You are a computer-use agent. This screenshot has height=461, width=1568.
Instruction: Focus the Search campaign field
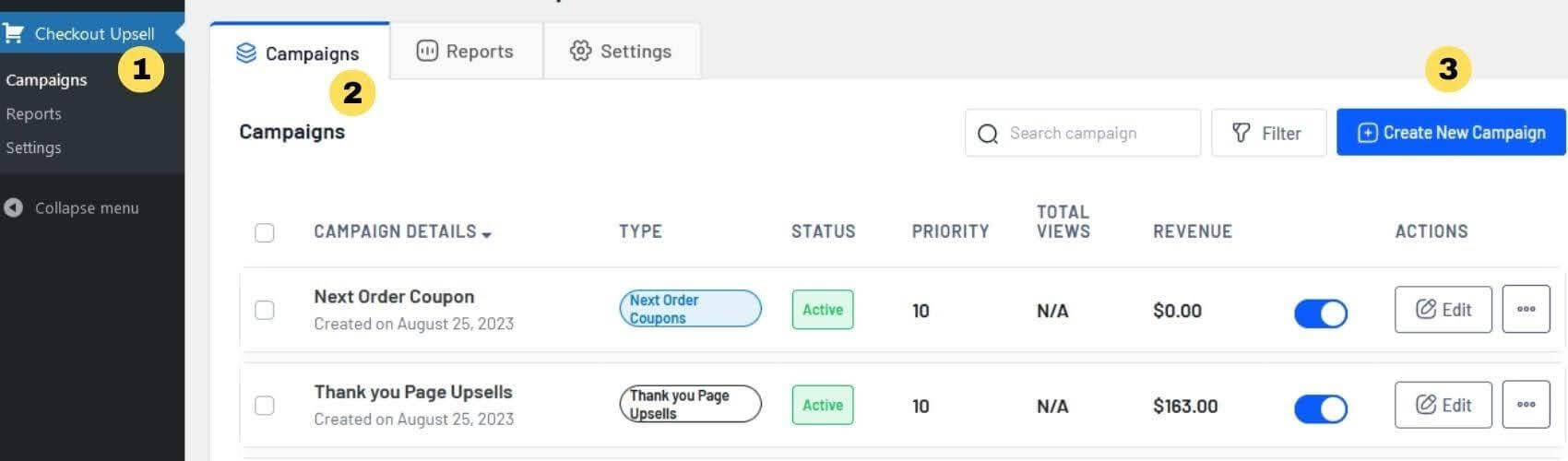point(1083,133)
